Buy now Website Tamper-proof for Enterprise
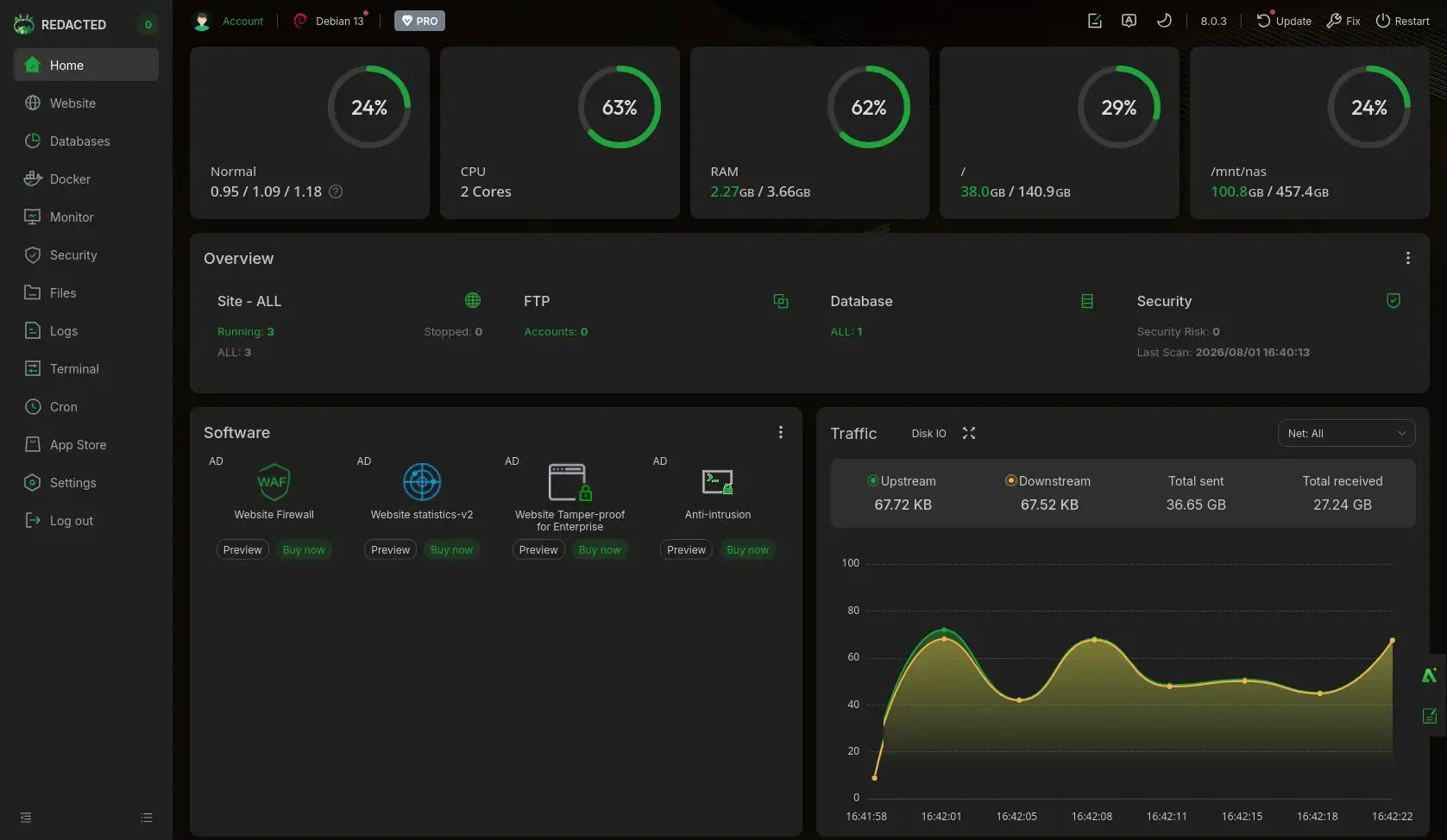1447x840 pixels. coord(600,549)
